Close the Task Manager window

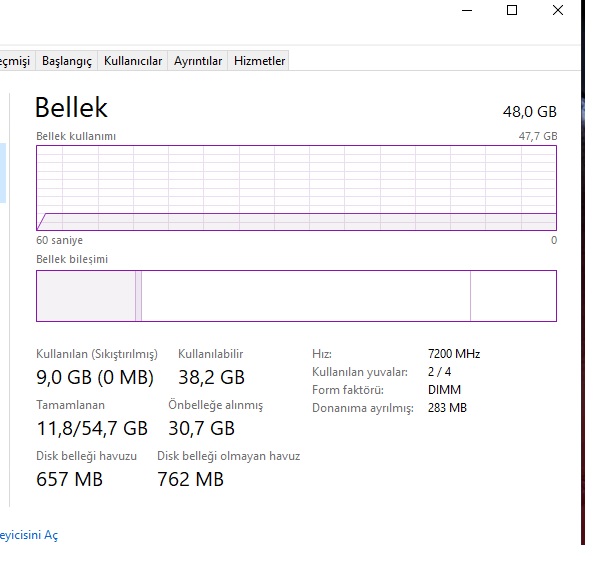click(558, 10)
